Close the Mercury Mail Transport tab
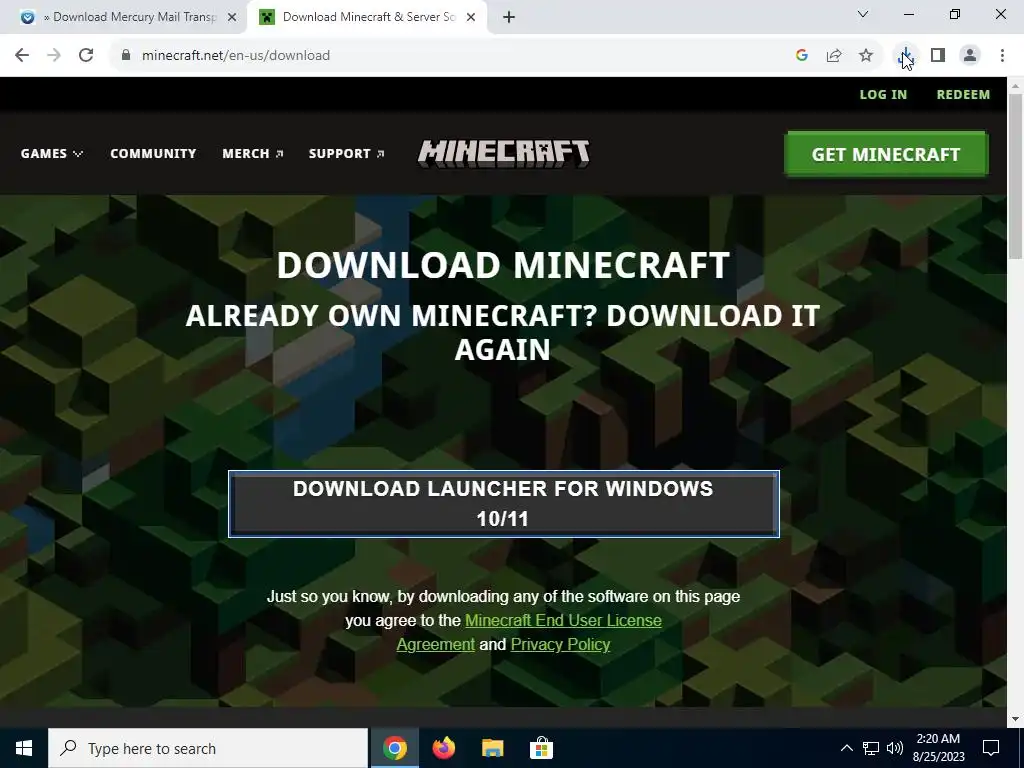Viewport: 1024px width, 768px height. pyautogui.click(x=232, y=18)
